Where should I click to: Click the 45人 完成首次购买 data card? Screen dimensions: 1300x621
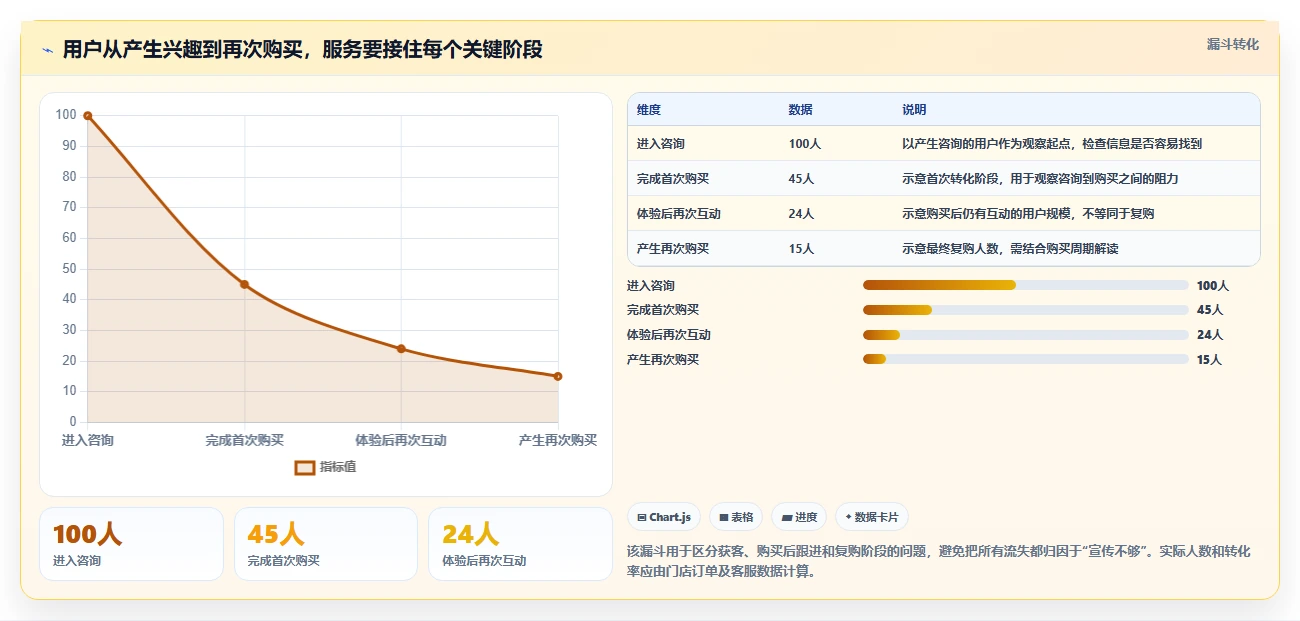click(326, 544)
